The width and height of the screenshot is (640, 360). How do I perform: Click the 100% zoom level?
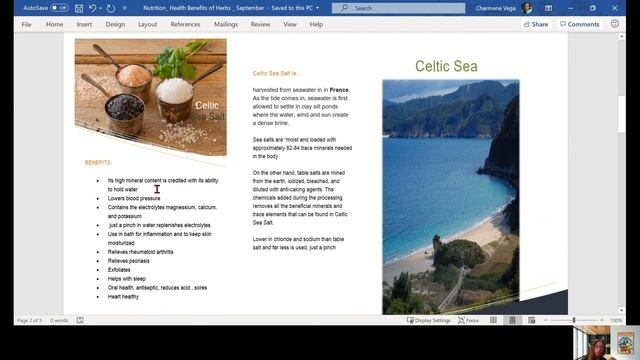point(616,320)
